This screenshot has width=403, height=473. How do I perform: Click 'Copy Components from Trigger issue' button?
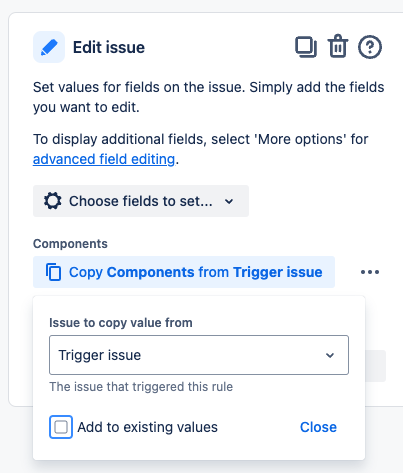pos(184,272)
